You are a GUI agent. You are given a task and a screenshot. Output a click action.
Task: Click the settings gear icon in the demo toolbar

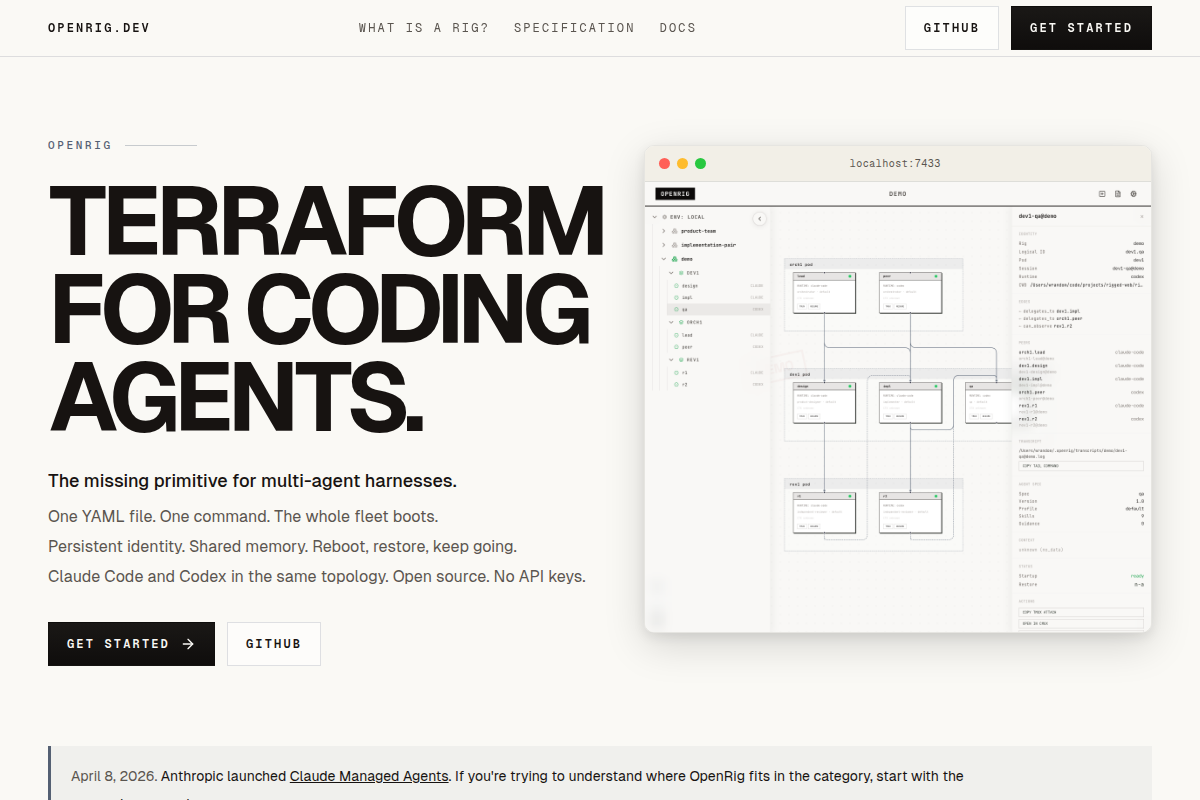(x=1133, y=194)
